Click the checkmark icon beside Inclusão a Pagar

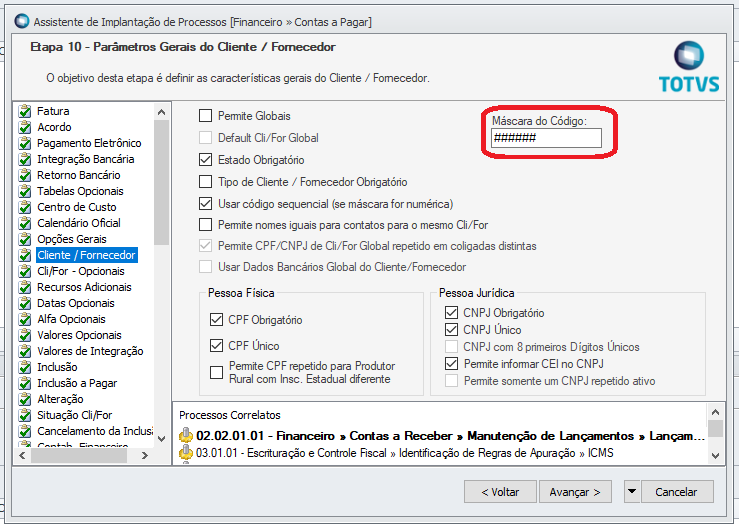pyautogui.click(x=25, y=384)
